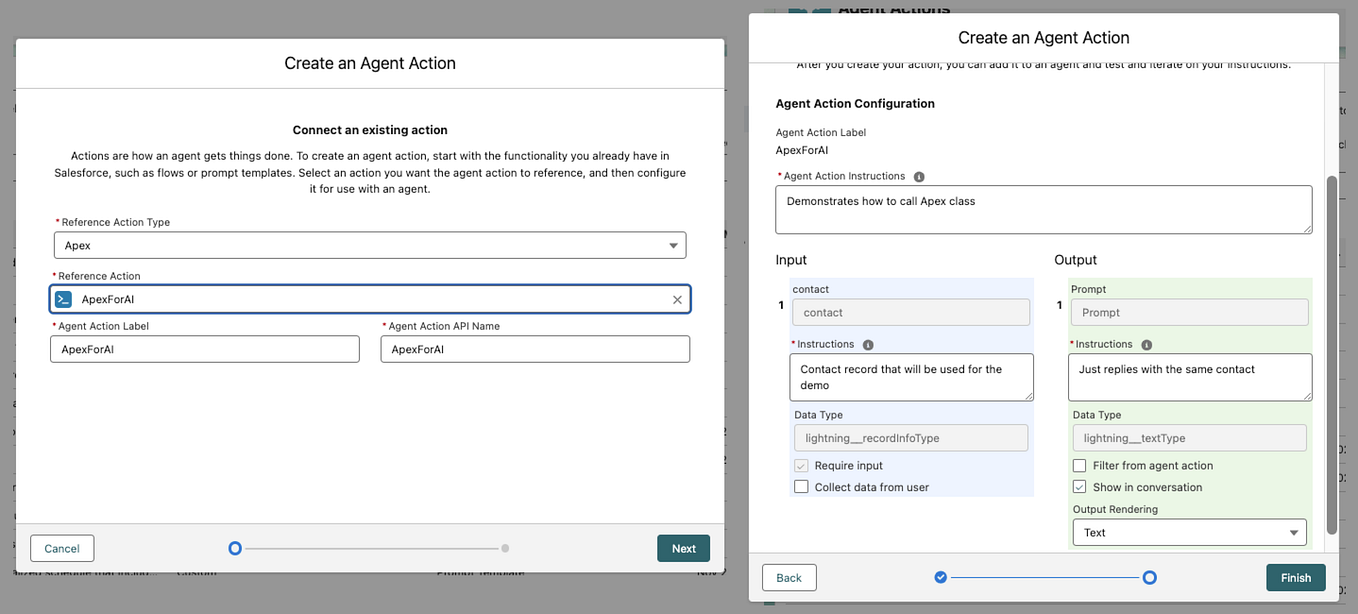
Task: Click the disabled Prompt name field
Action: coord(1190,312)
